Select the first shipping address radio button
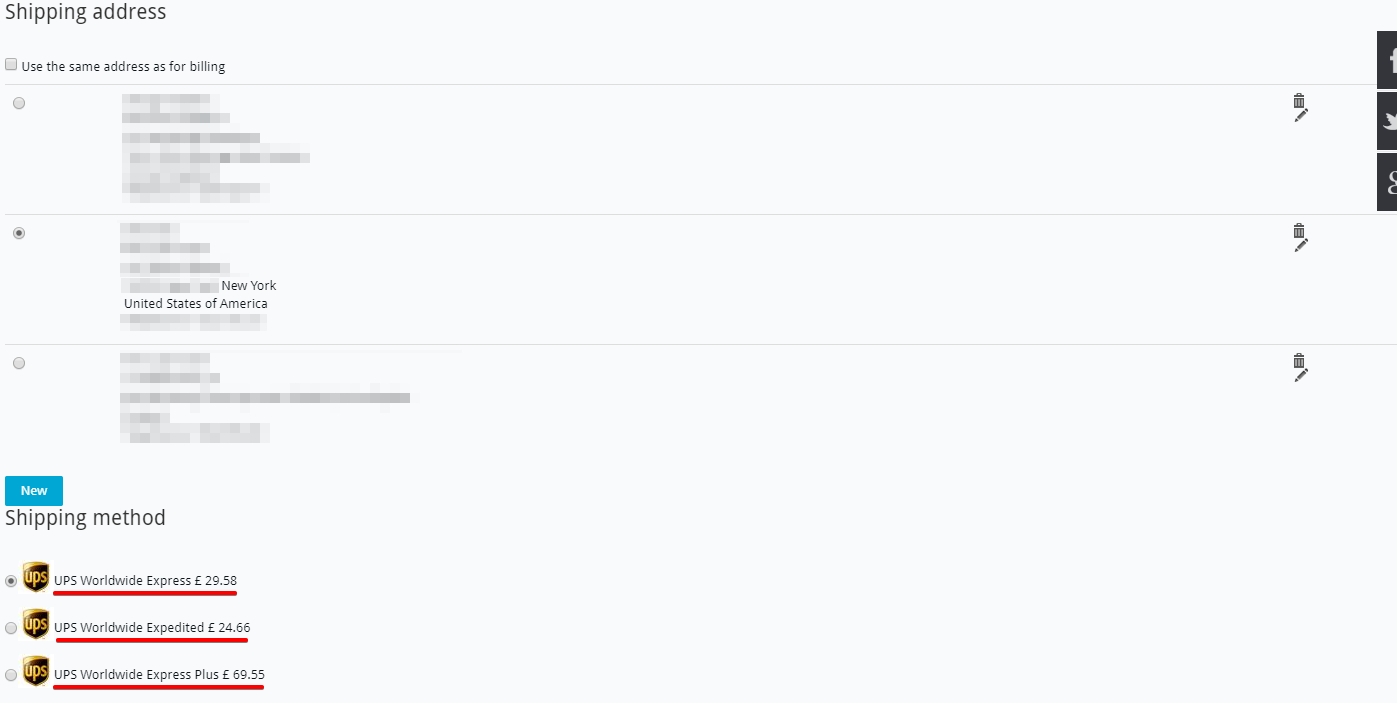1397x703 pixels. coord(19,103)
